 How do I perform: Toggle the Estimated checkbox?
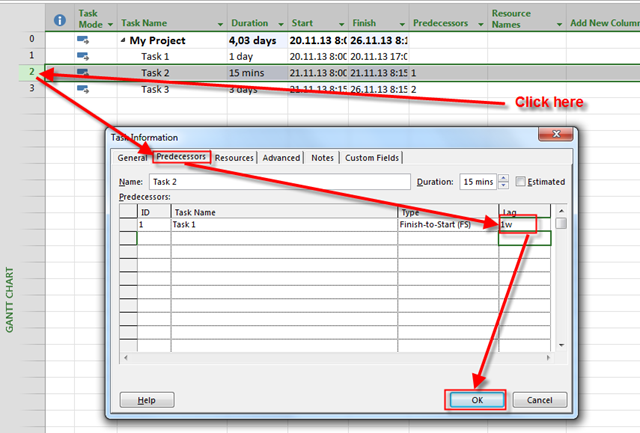[x=521, y=182]
